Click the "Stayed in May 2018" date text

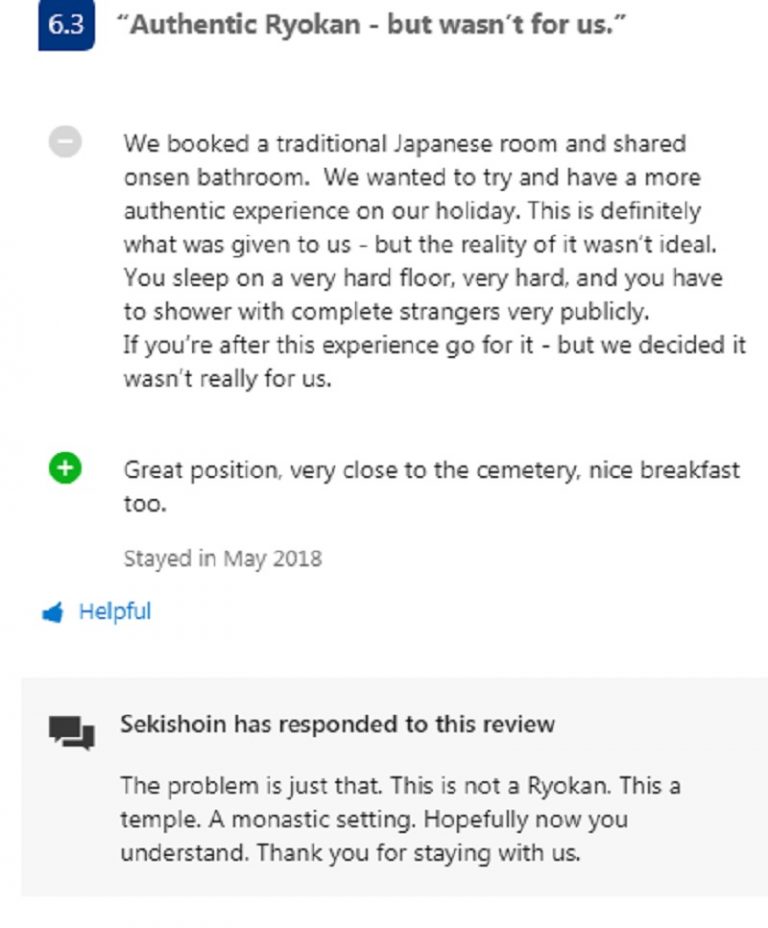click(x=222, y=559)
